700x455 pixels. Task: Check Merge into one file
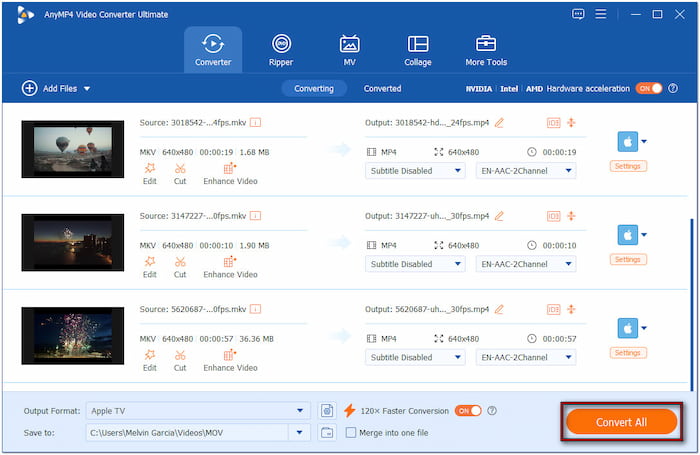click(351, 432)
